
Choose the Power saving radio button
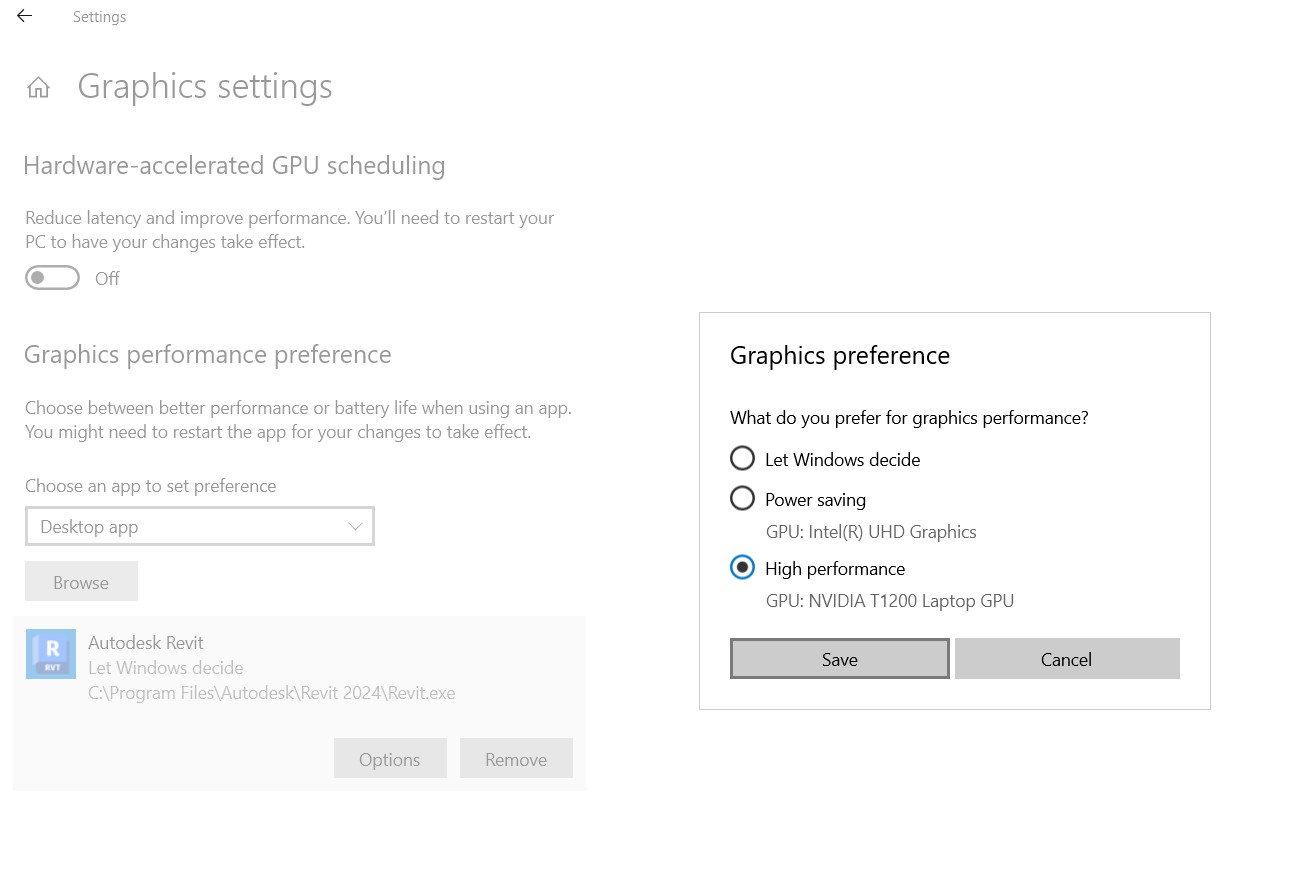click(x=742, y=498)
